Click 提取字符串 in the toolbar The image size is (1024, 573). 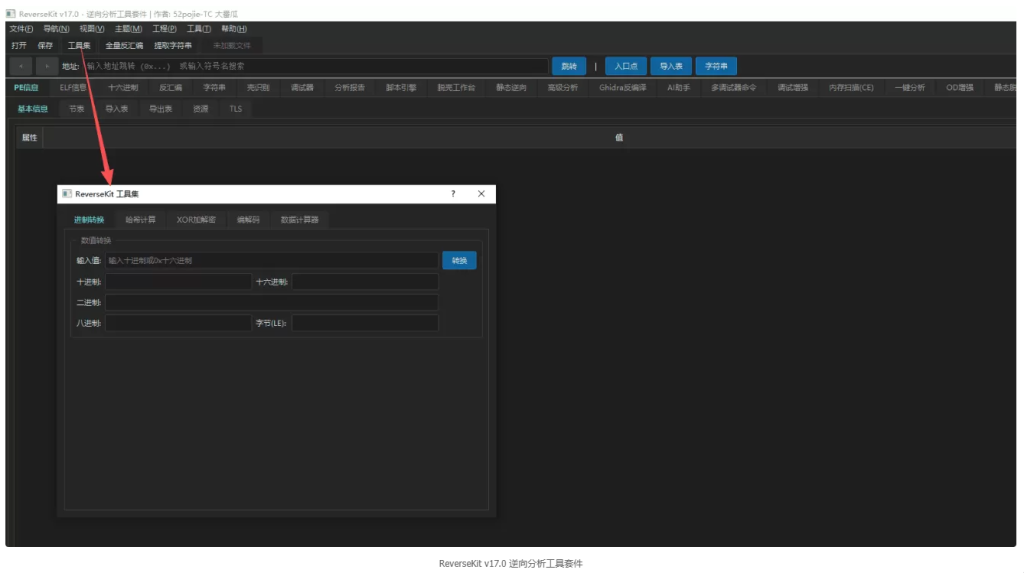173,46
